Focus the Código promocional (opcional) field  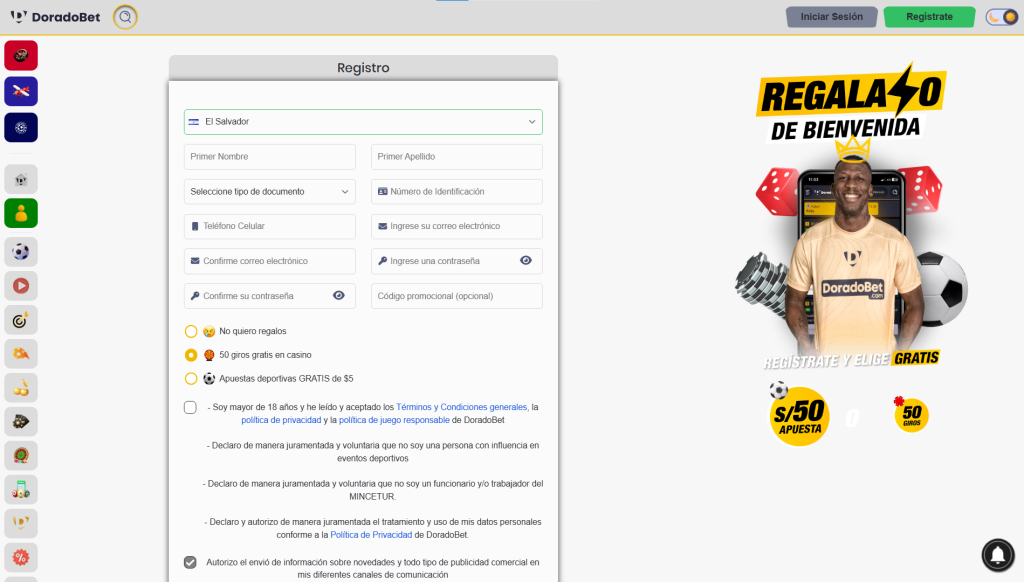coord(456,295)
